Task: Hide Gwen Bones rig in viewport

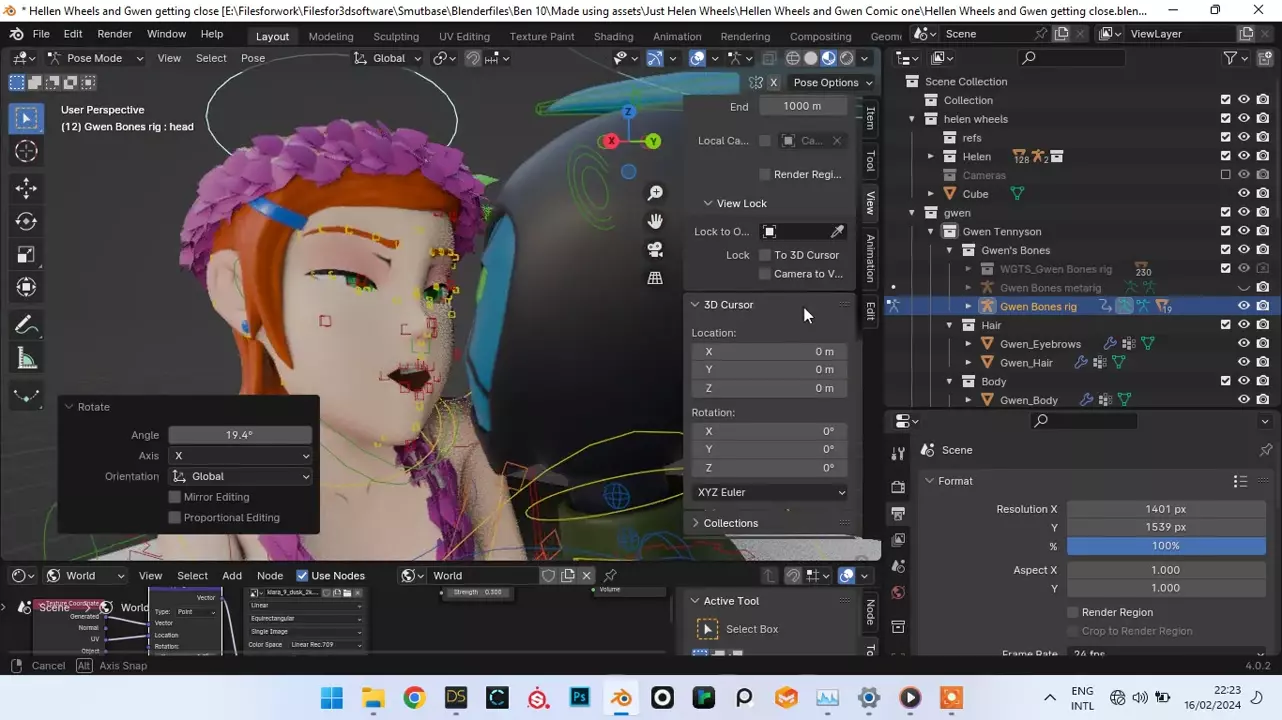Action: click(1244, 306)
